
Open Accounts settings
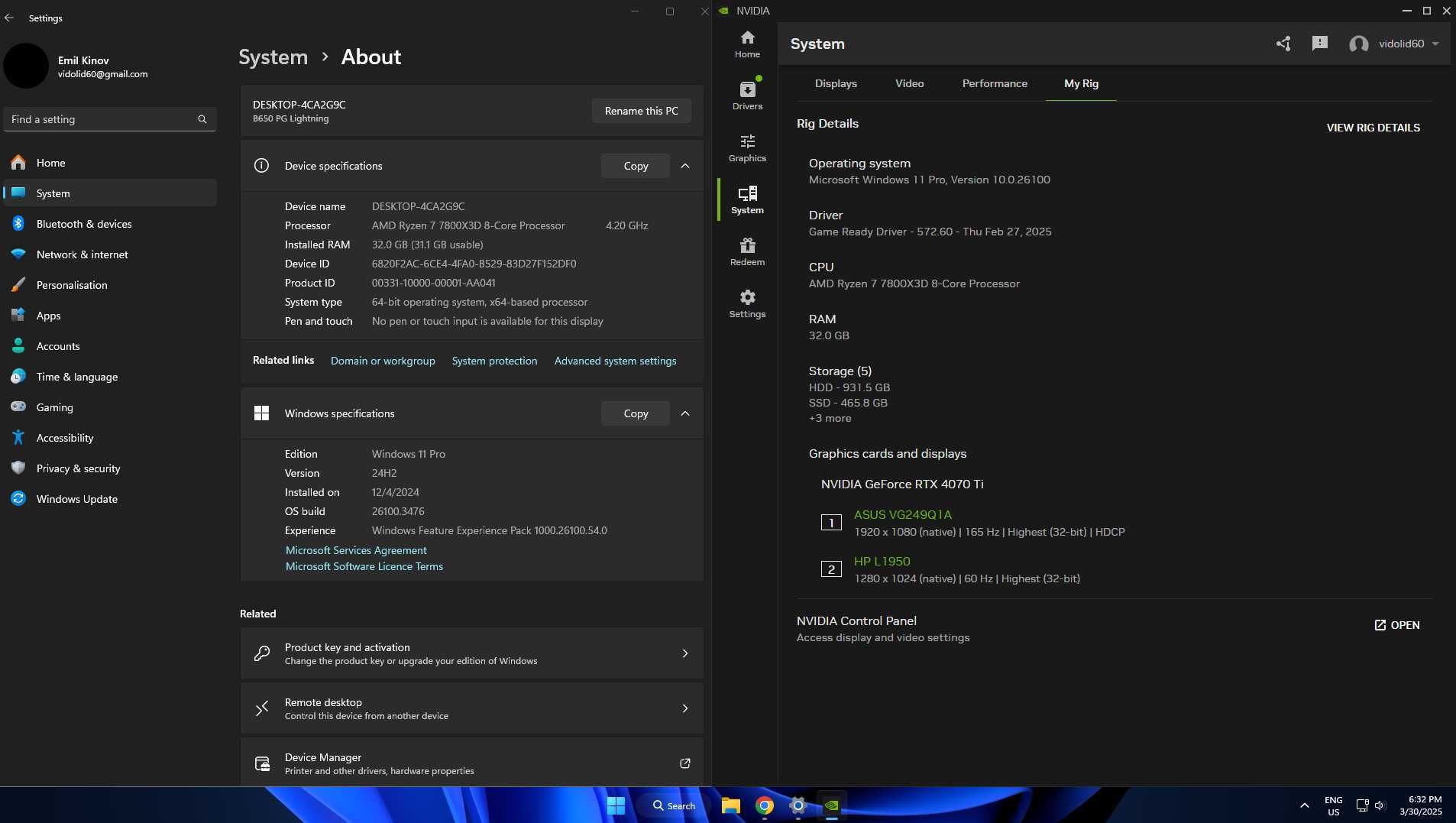(110, 346)
